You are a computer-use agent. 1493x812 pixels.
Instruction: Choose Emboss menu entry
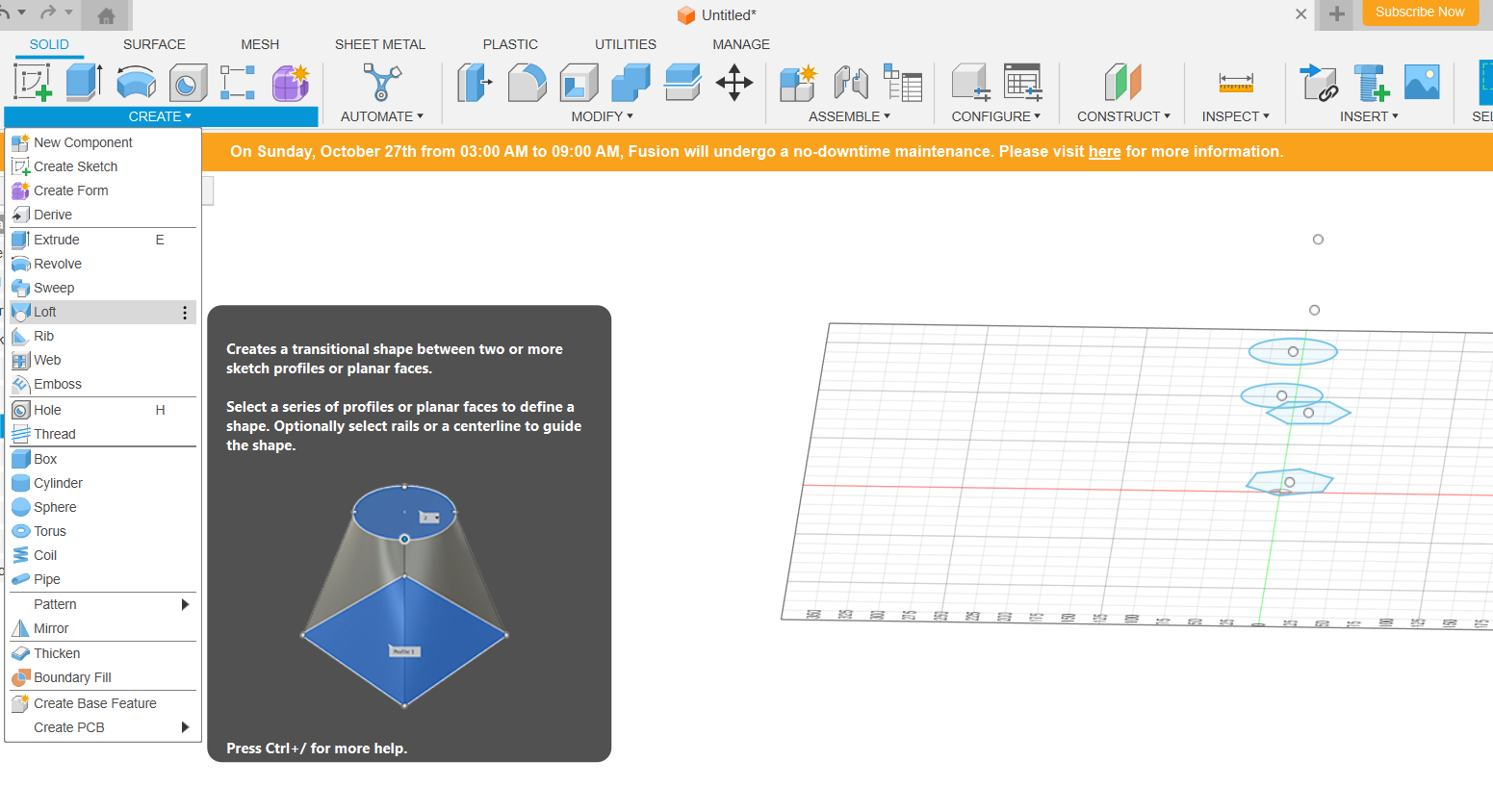(x=103, y=384)
